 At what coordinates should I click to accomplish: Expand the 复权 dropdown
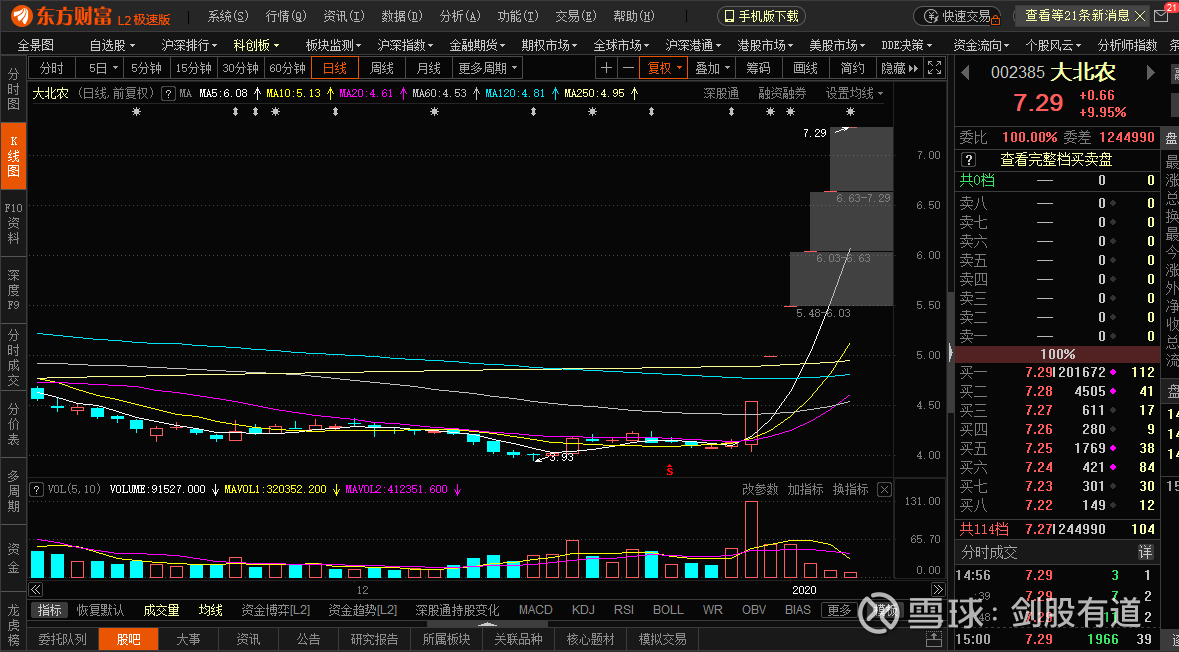[664, 68]
